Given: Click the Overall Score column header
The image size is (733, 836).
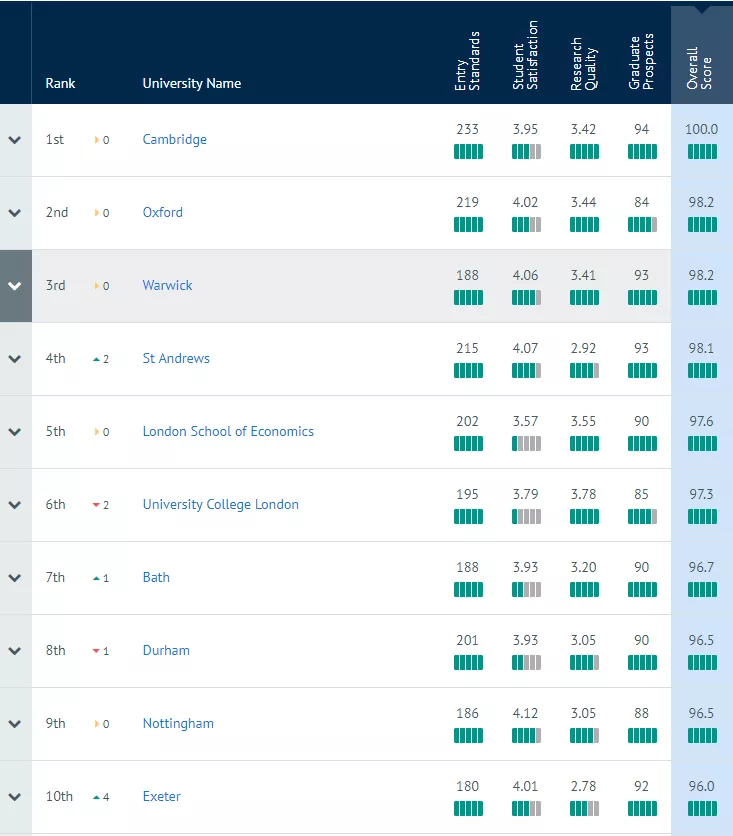Looking at the screenshot, I should [699, 68].
